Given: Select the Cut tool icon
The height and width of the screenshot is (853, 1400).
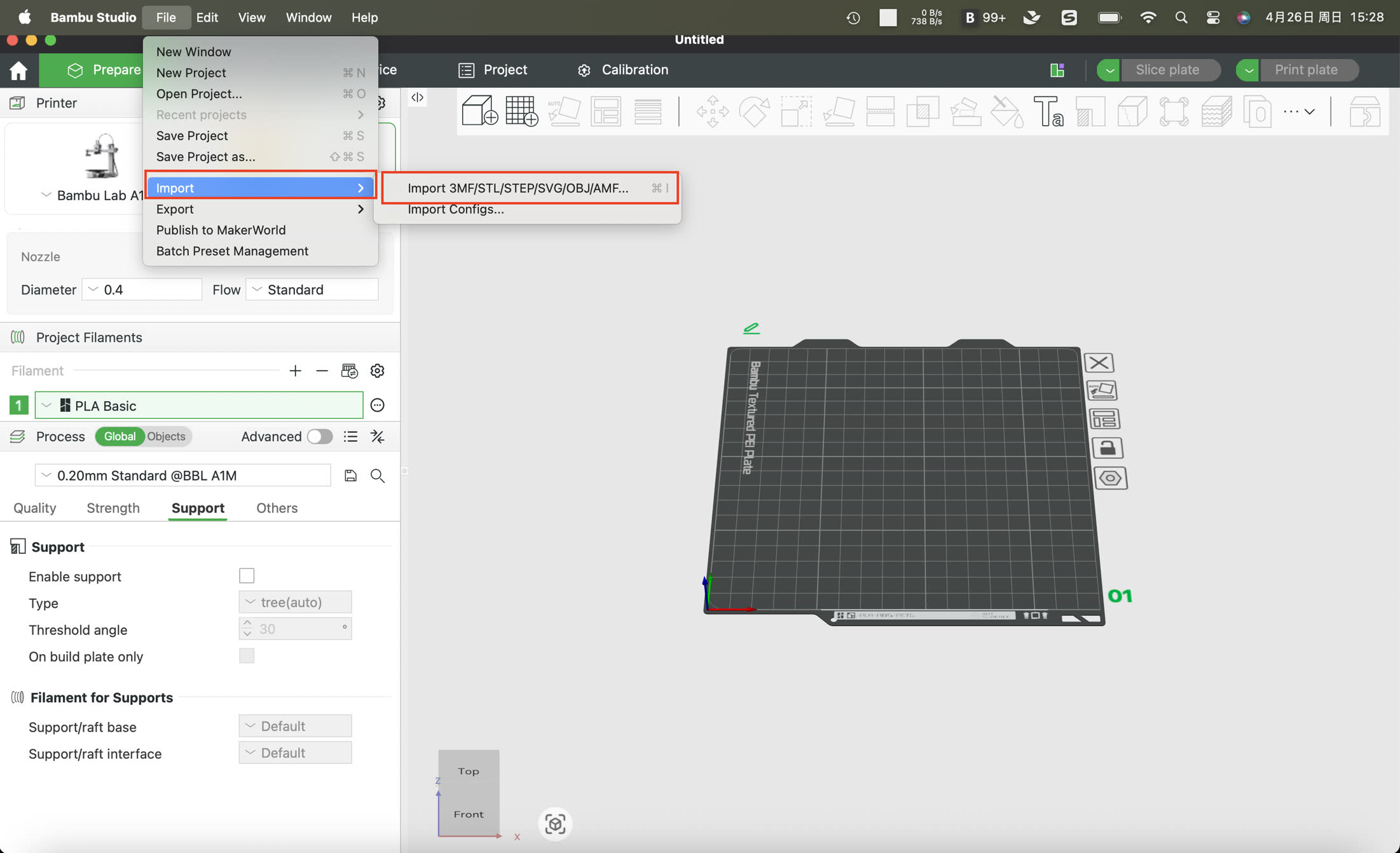Looking at the screenshot, I should pyautogui.click(x=881, y=111).
